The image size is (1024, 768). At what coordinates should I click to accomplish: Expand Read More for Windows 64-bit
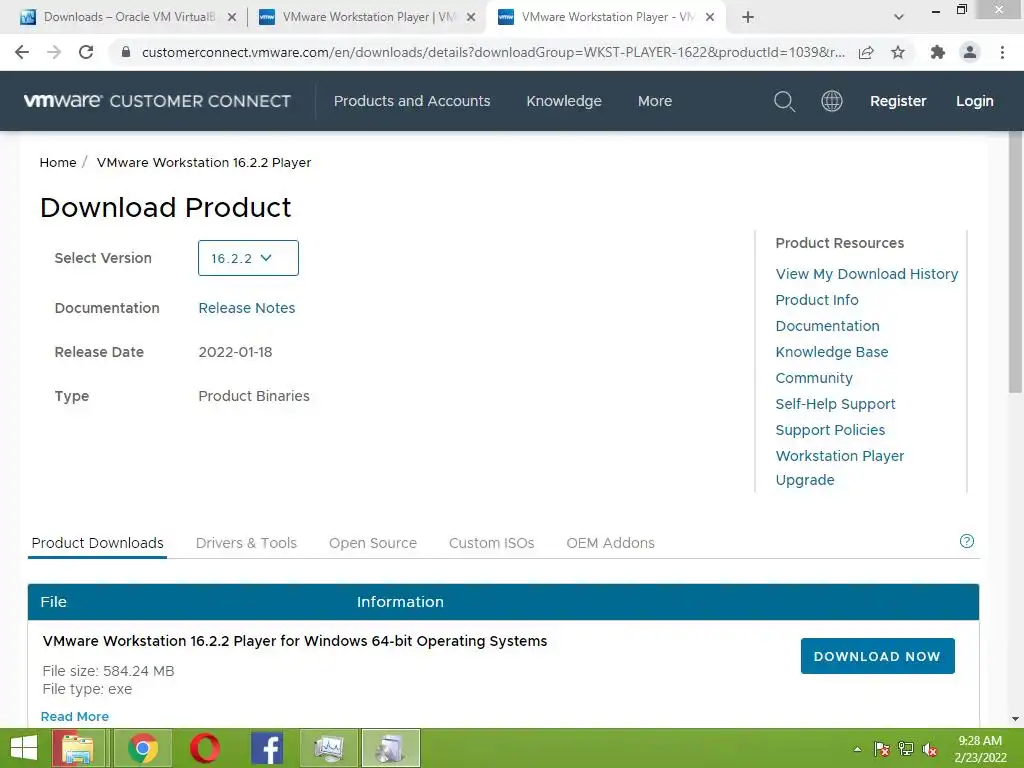pyautogui.click(x=74, y=716)
